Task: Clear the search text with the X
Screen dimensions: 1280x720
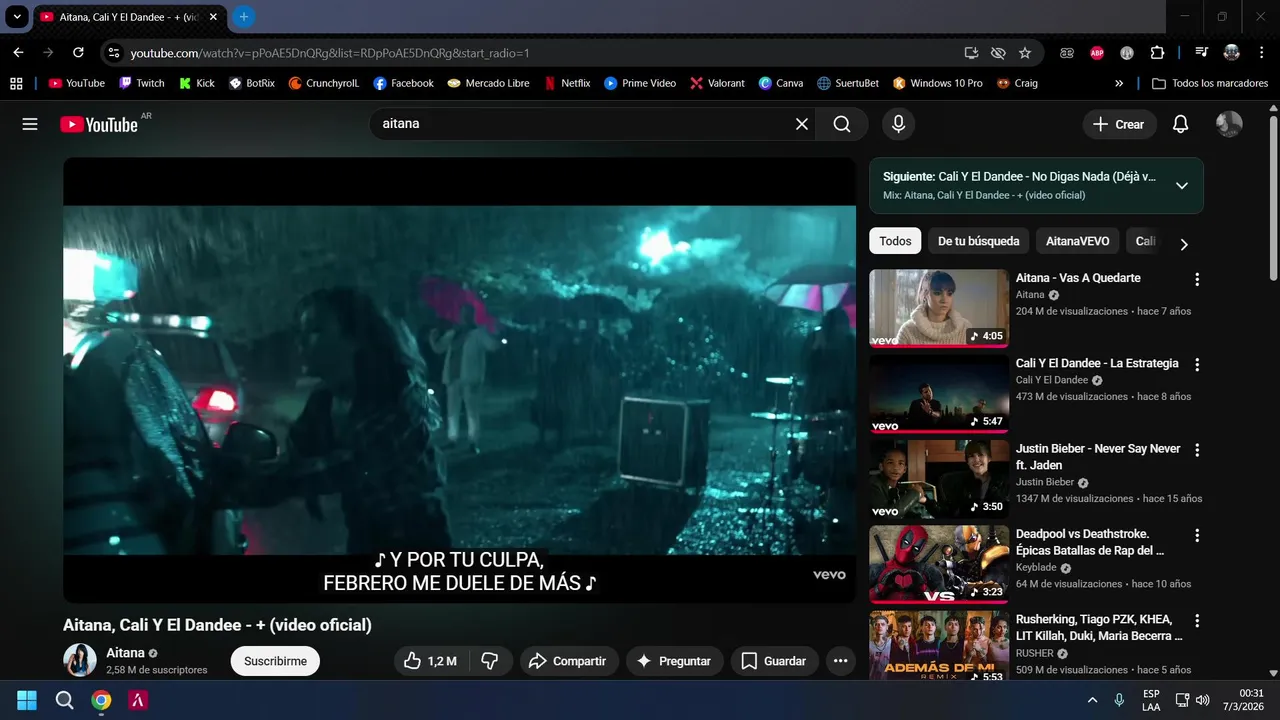Action: (x=802, y=124)
